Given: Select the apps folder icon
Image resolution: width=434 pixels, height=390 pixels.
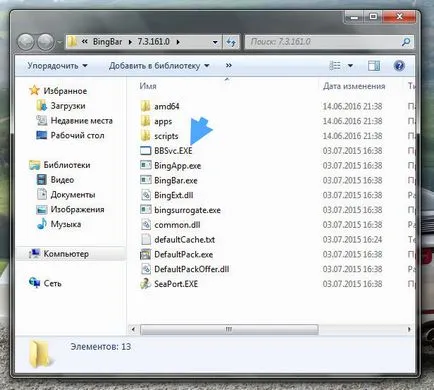Looking at the screenshot, I should click(145, 121).
